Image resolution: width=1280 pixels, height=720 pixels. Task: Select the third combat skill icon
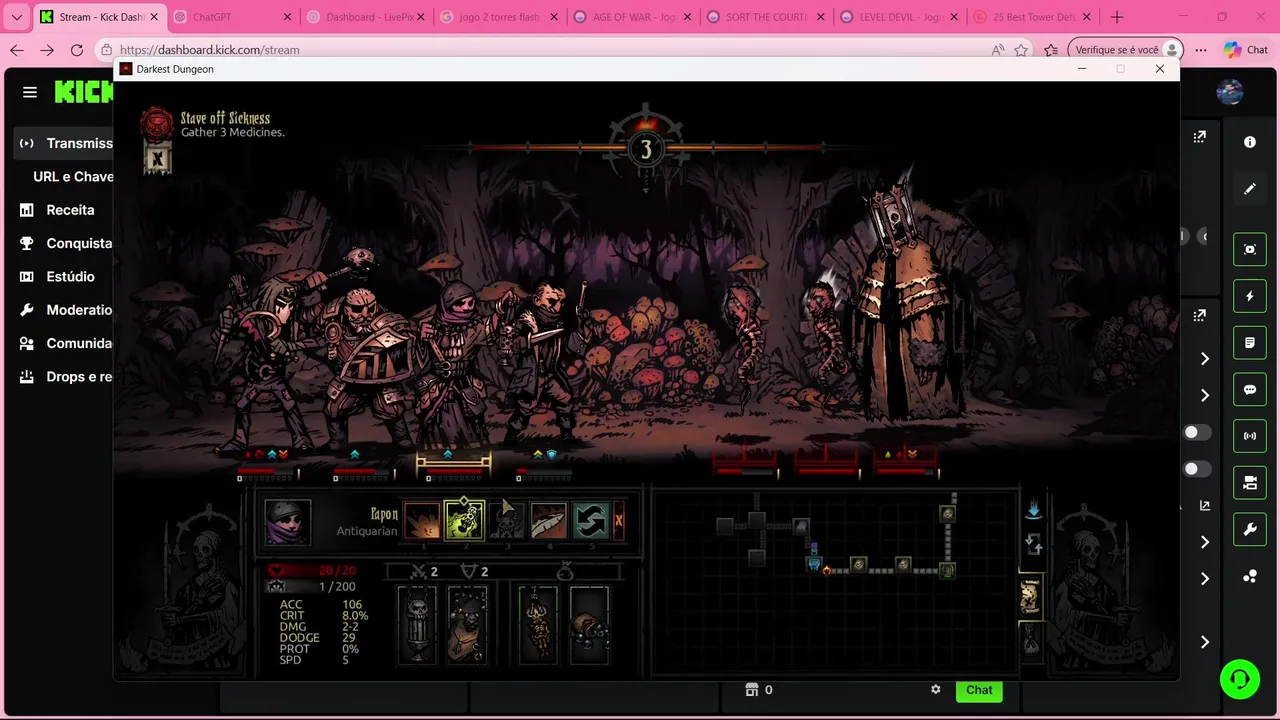click(x=507, y=521)
